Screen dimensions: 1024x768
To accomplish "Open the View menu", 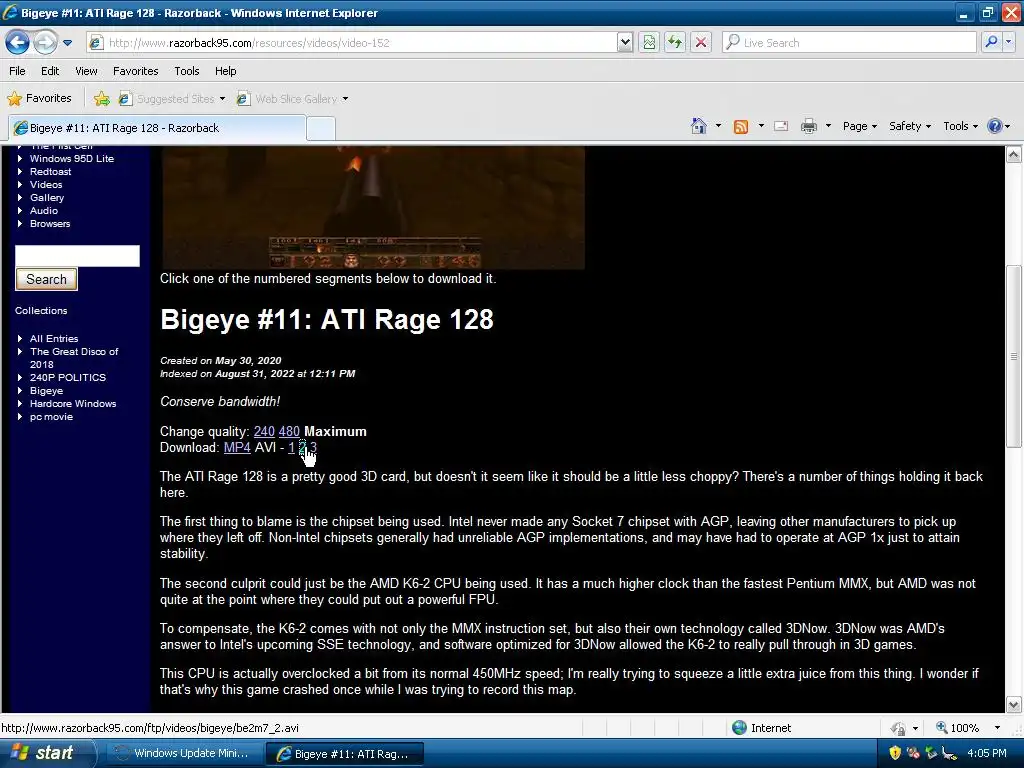I will [x=86, y=71].
